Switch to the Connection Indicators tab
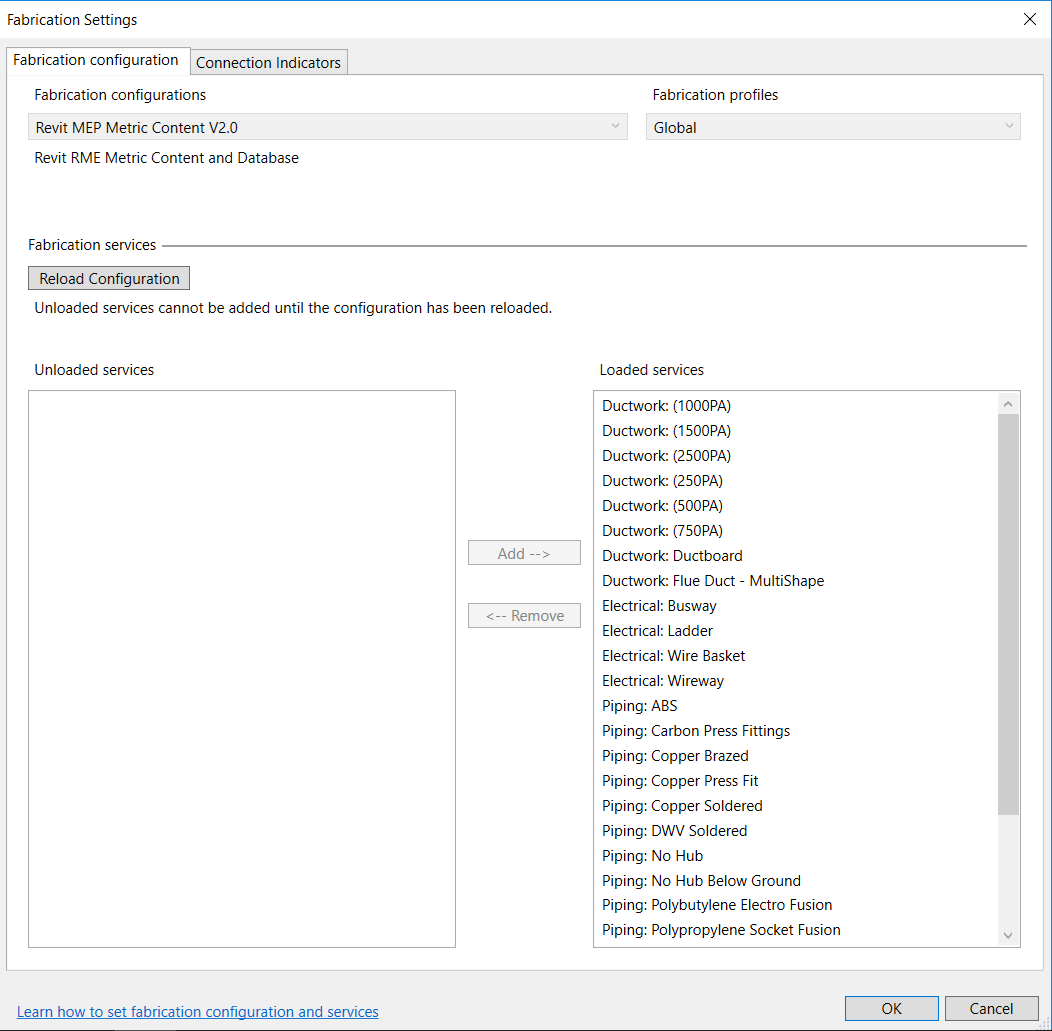The image size is (1052, 1031). (x=268, y=61)
